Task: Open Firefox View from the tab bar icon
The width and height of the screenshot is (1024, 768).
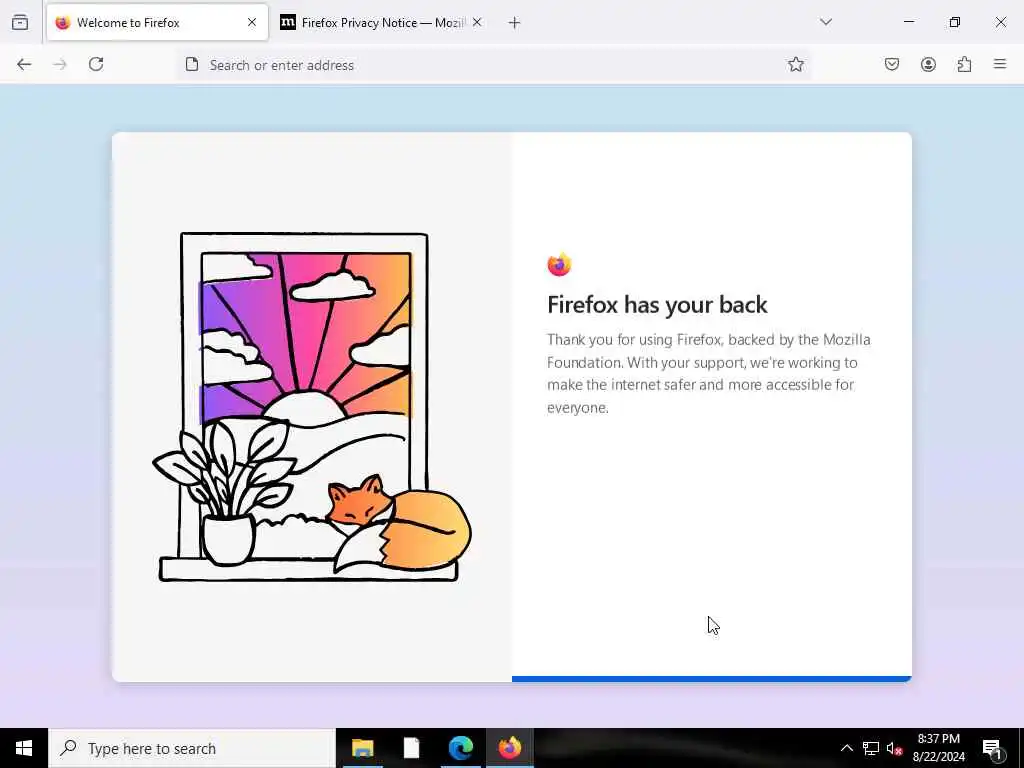Action: 20,22
